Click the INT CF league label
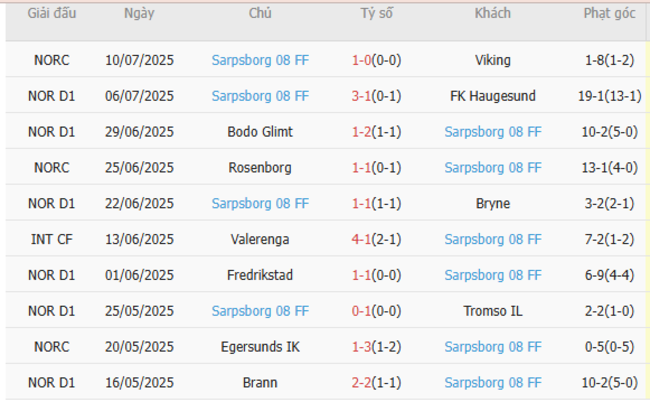 click(x=52, y=240)
